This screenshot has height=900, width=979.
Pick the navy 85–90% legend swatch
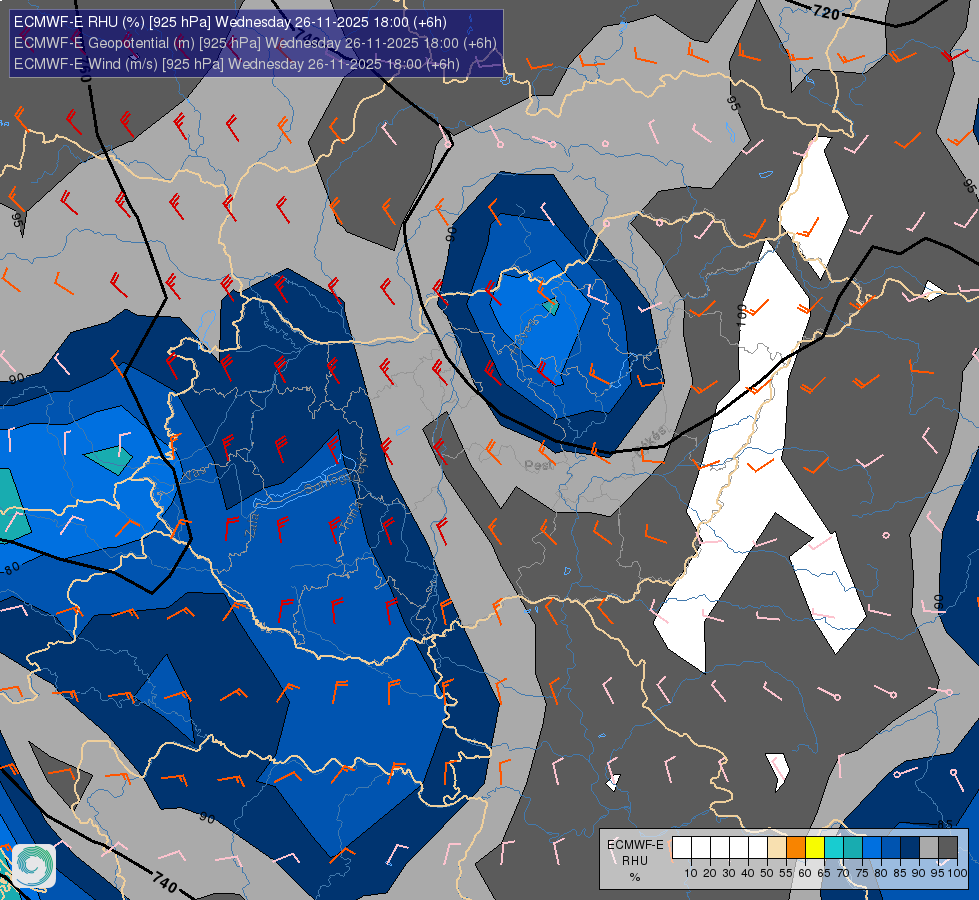pyautogui.click(x=910, y=848)
